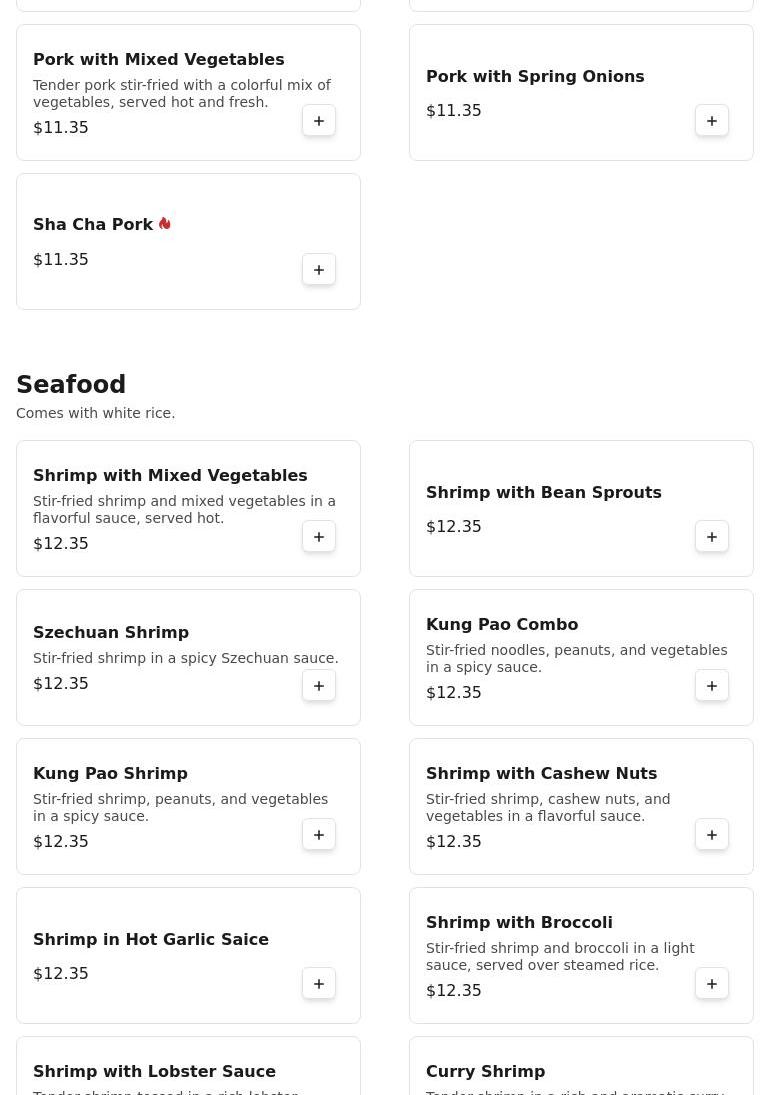Add Pork with Mixed Vegetables to cart
770x1095 pixels.
[319, 121]
